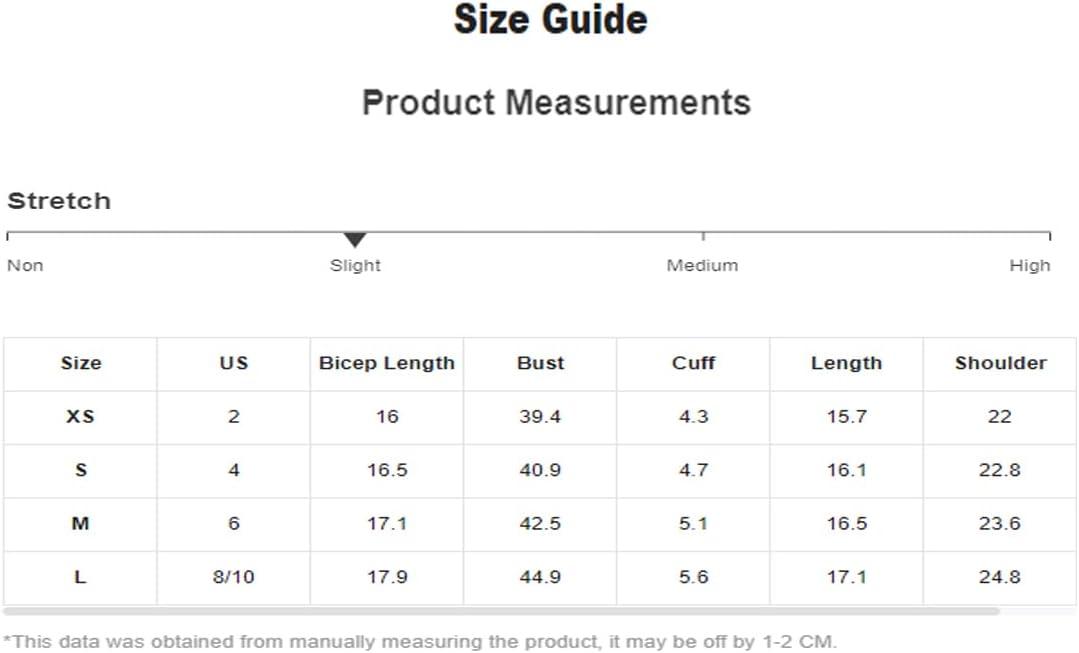Click the US column header
The width and height of the screenshot is (1079, 653).
pyautogui.click(x=234, y=363)
